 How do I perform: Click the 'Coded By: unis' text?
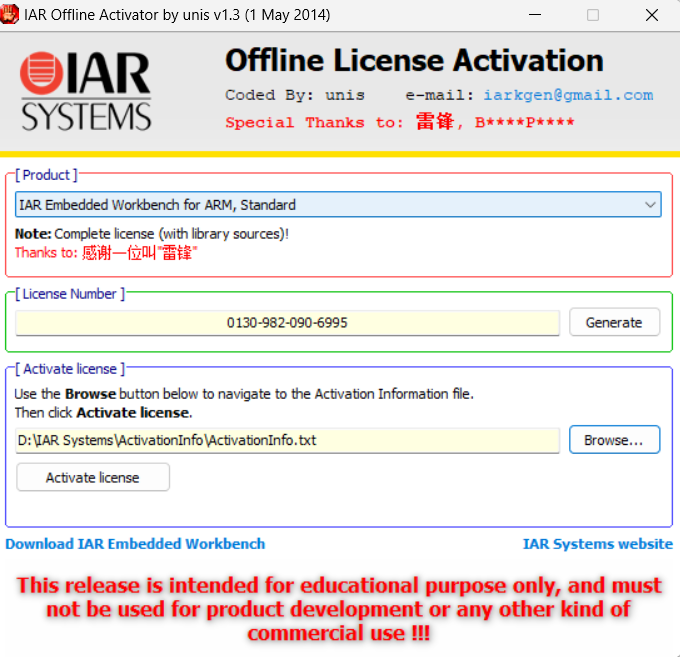[295, 95]
